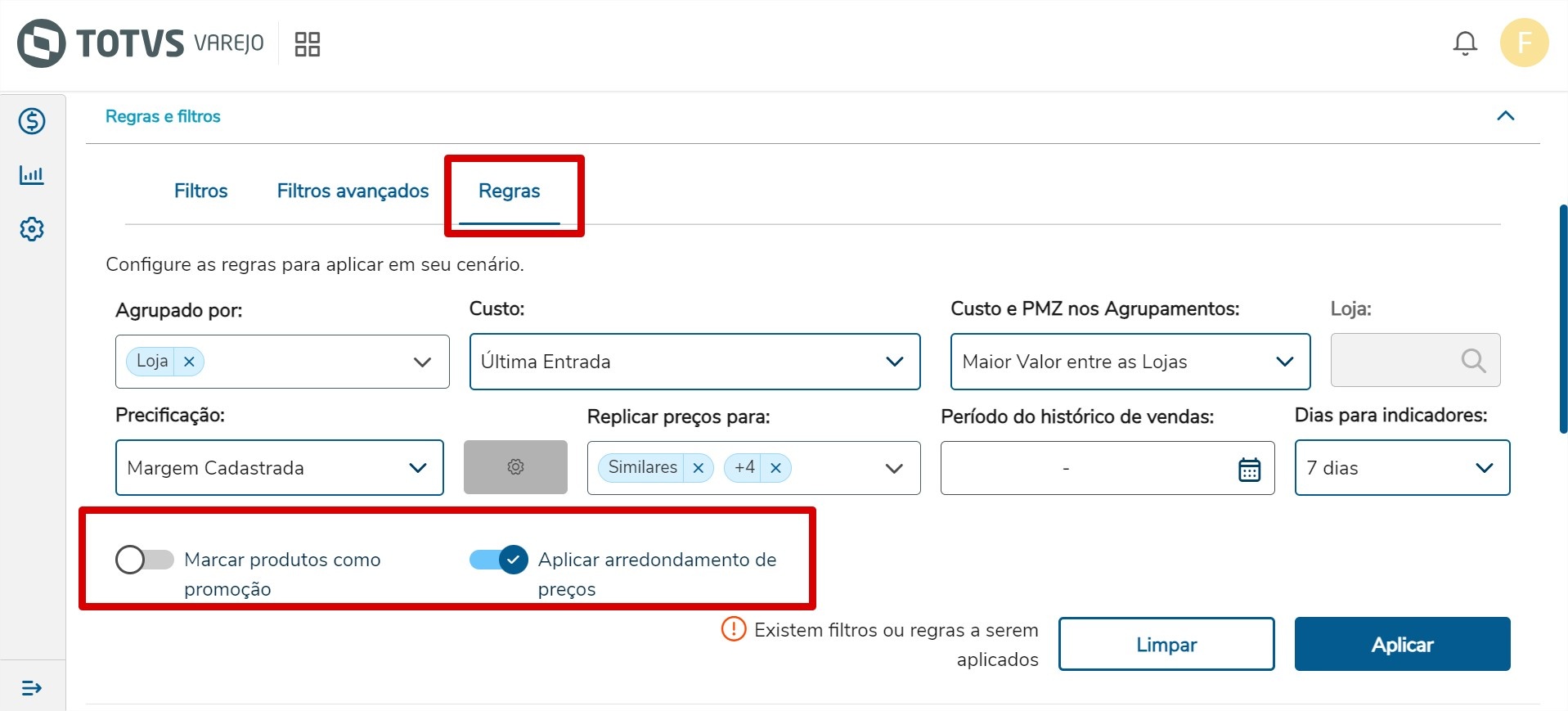The image size is (1568, 711).
Task: Click the gray pricing configuration gear button
Action: (515, 467)
